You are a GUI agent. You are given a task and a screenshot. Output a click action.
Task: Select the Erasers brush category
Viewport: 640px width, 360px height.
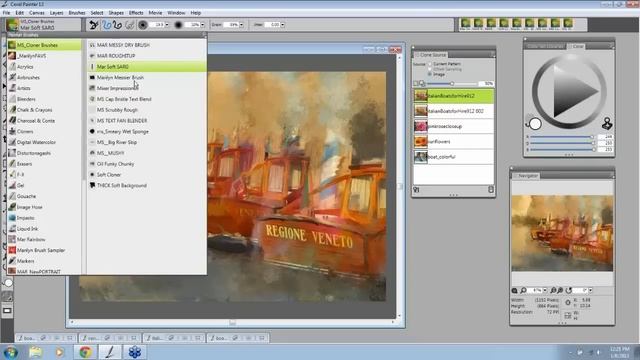pos(44,164)
